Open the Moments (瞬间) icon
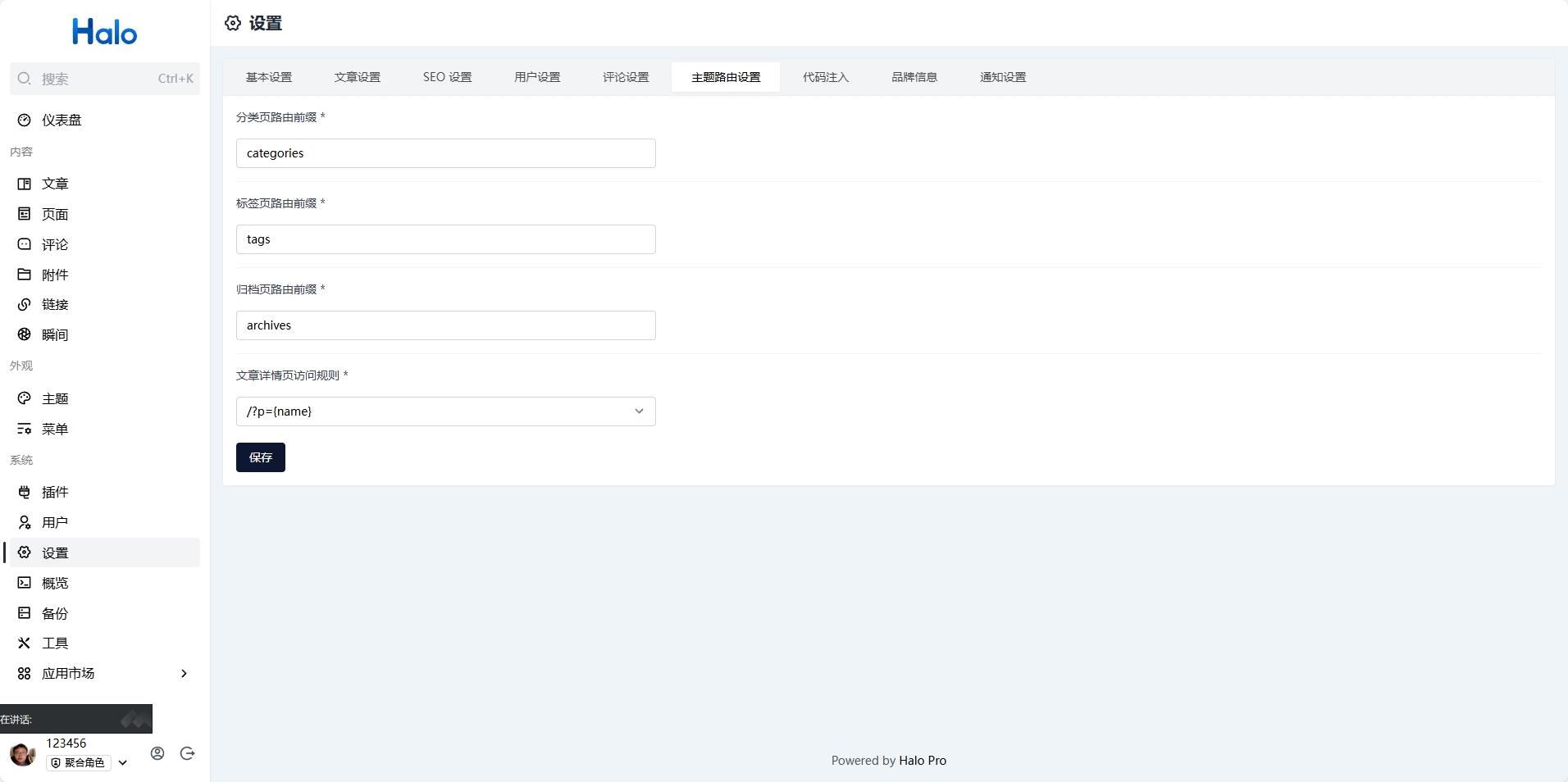This screenshot has height=782, width=1568. coord(25,334)
